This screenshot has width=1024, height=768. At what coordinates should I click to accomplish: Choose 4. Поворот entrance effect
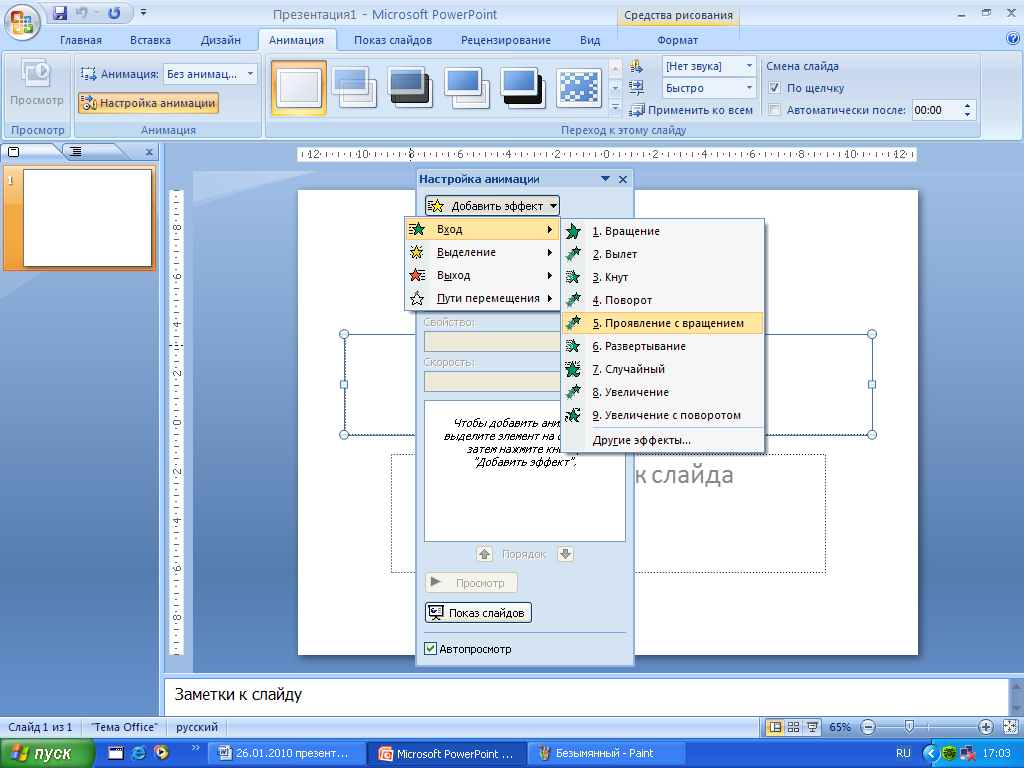[x=662, y=300]
